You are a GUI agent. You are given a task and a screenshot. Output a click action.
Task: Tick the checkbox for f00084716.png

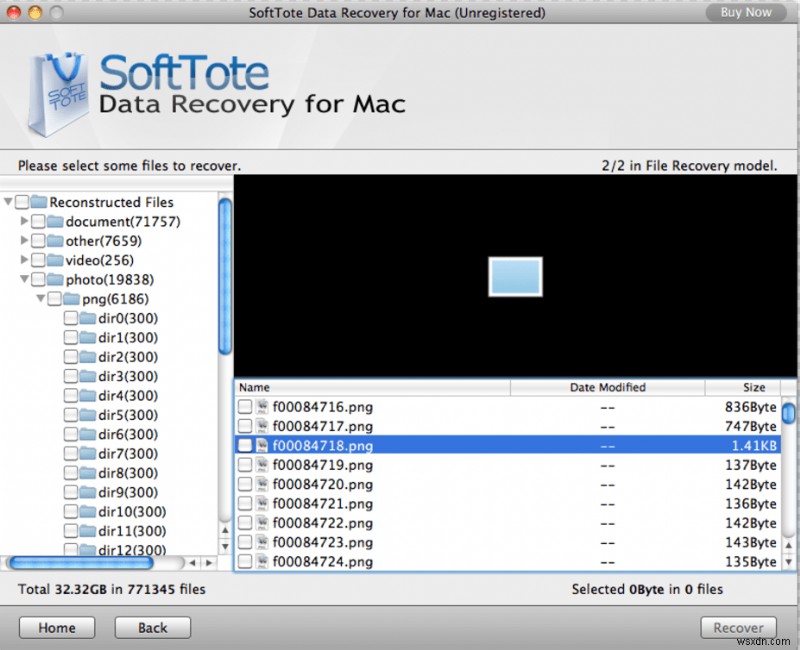tap(245, 407)
